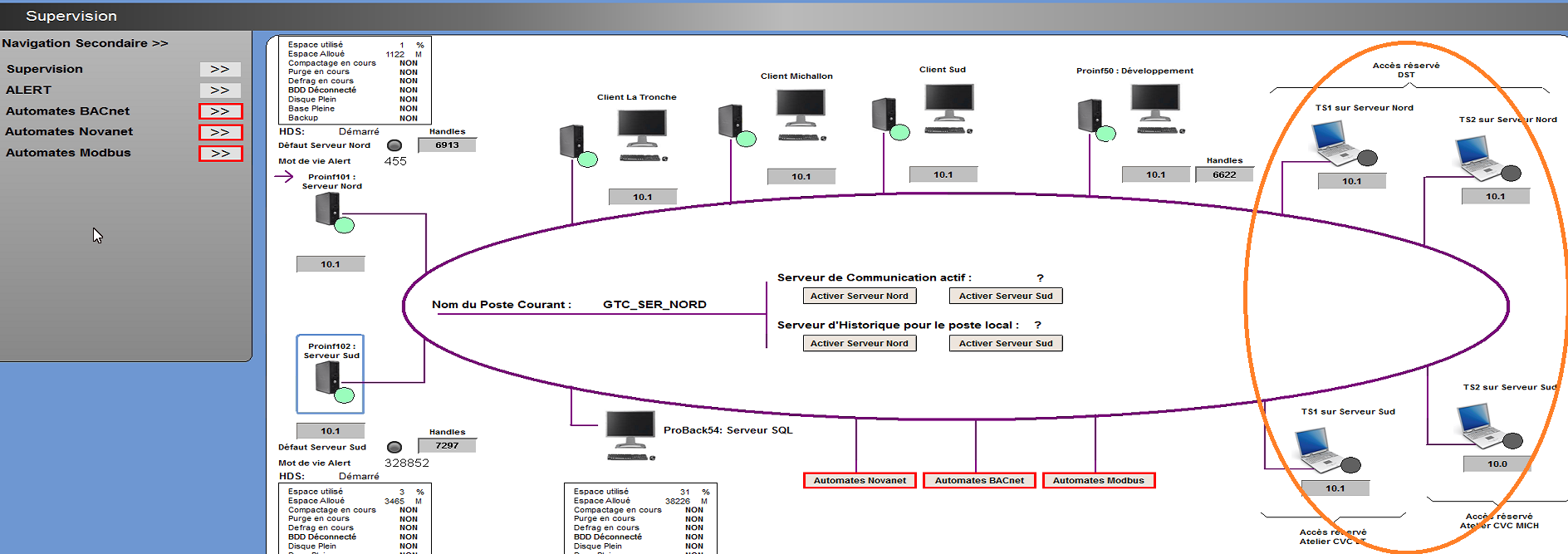Click the Défaut Serveur Nord indicator light
The width and height of the screenshot is (1568, 554).
click(x=394, y=145)
